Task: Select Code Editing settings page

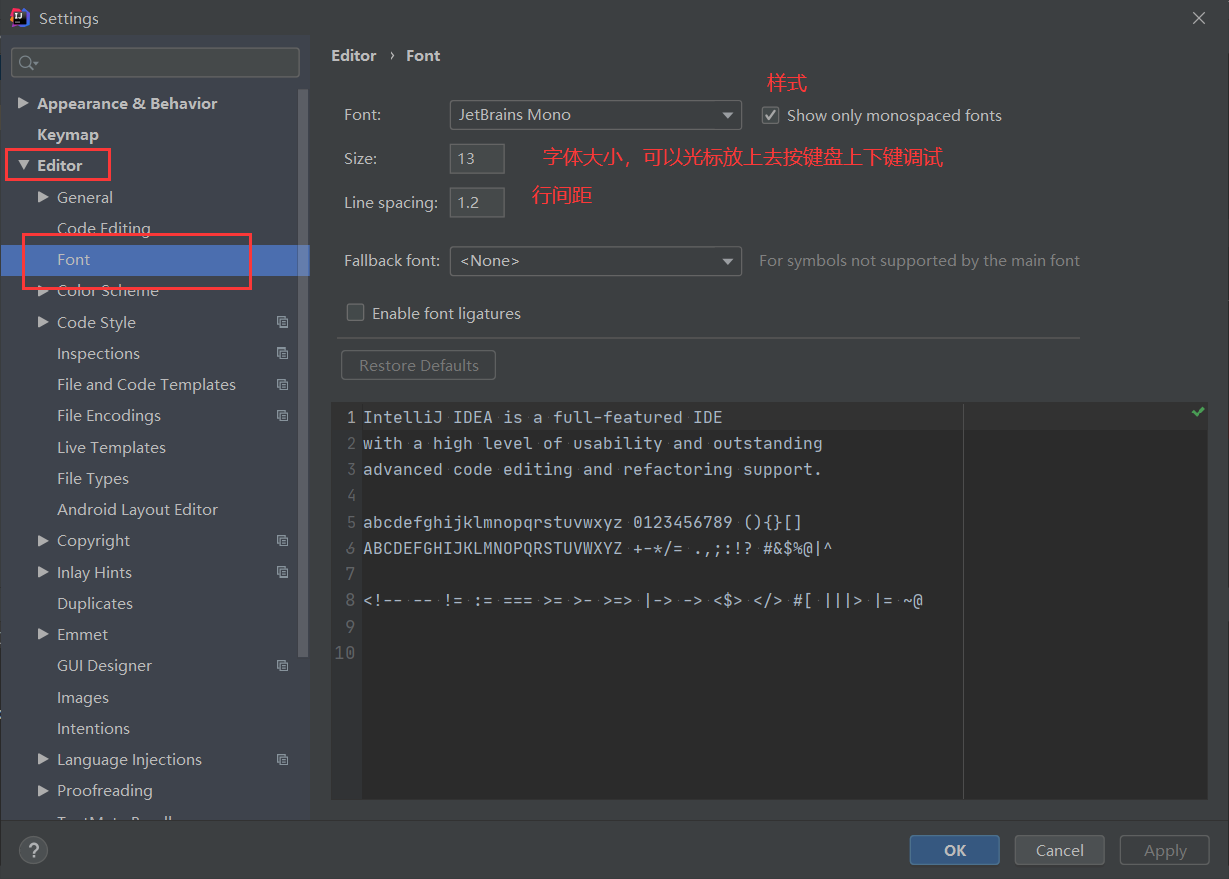Action: (x=104, y=228)
